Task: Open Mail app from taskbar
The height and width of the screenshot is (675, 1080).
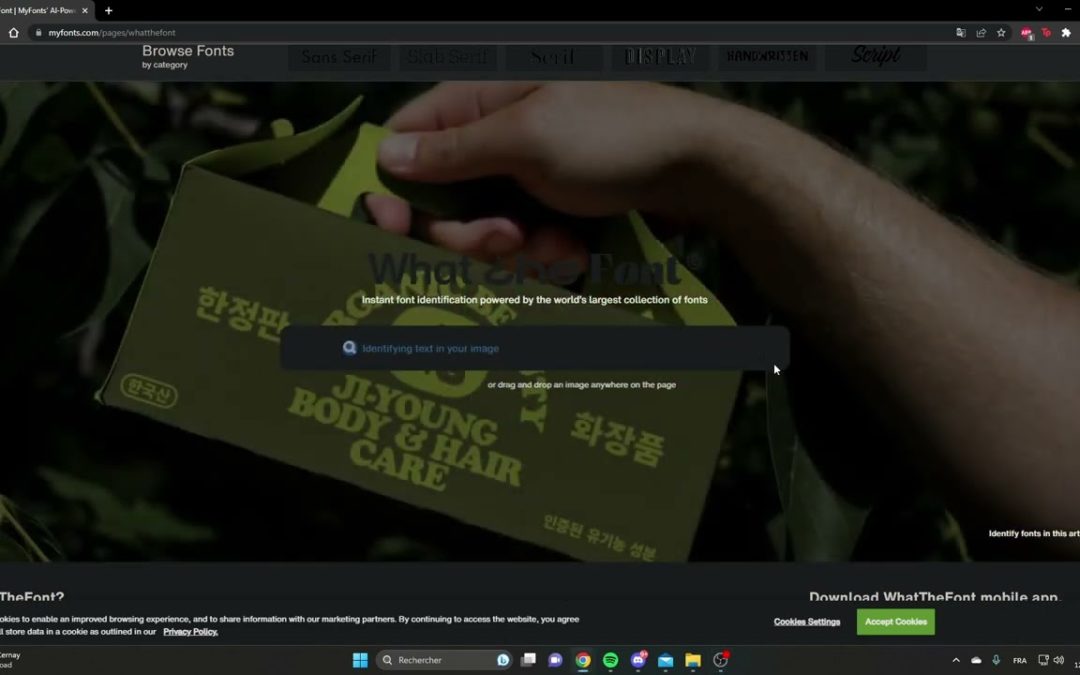Action: click(x=665, y=660)
